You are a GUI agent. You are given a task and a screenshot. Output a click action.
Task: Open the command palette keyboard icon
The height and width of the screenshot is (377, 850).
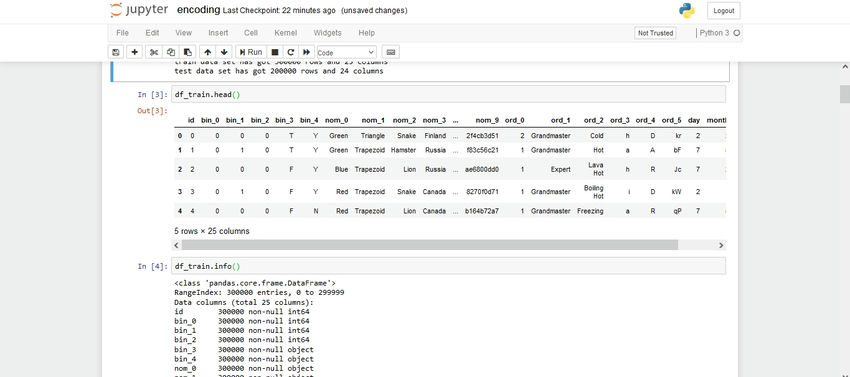(391, 52)
